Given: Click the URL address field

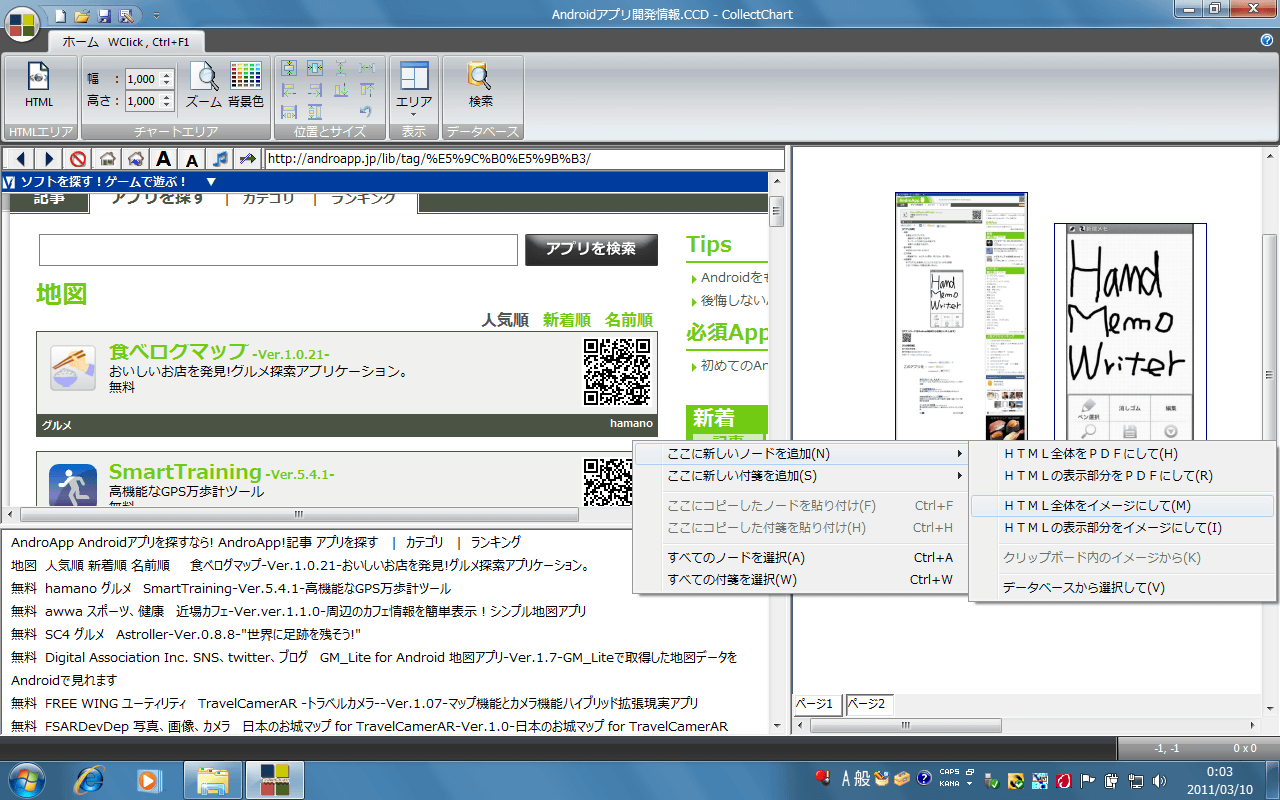Looking at the screenshot, I should click(x=524, y=159).
